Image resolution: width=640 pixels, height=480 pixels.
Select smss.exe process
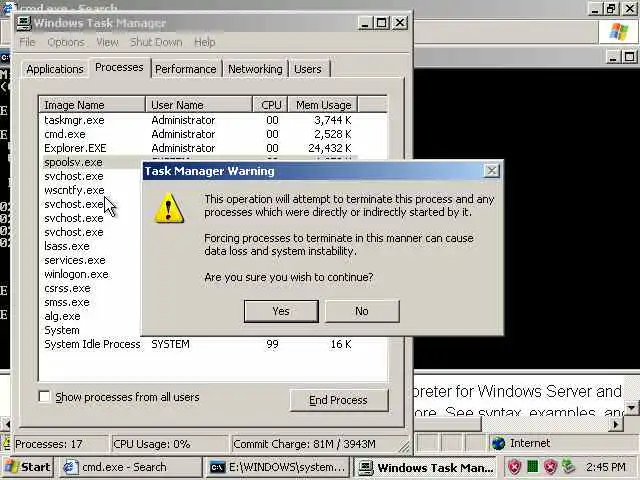point(67,302)
